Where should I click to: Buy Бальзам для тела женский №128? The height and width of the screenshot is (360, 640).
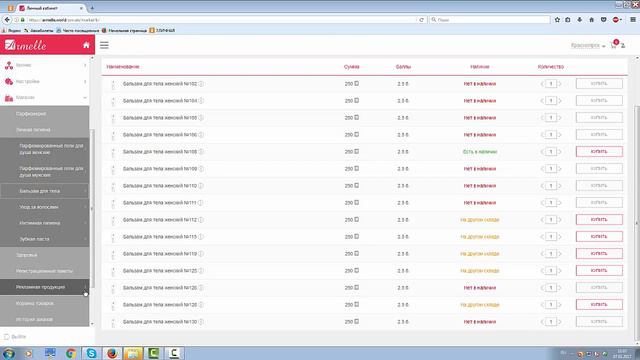[x=599, y=304]
